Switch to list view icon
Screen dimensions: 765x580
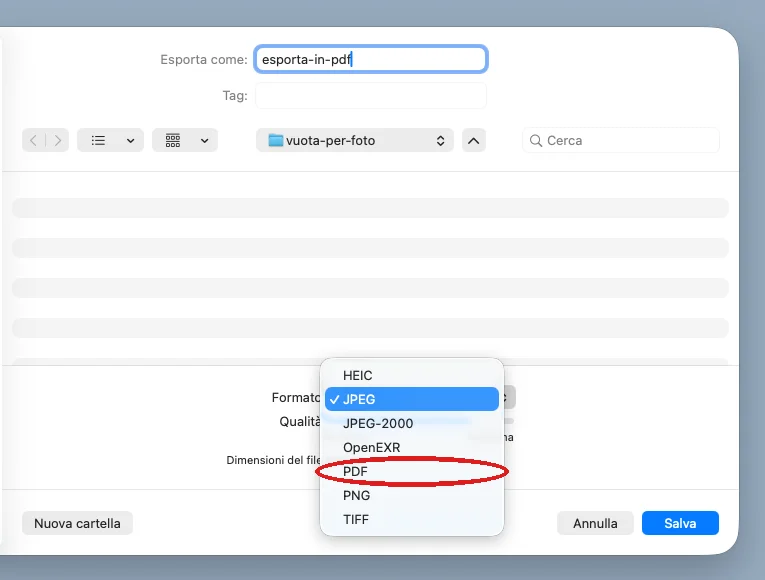99,140
